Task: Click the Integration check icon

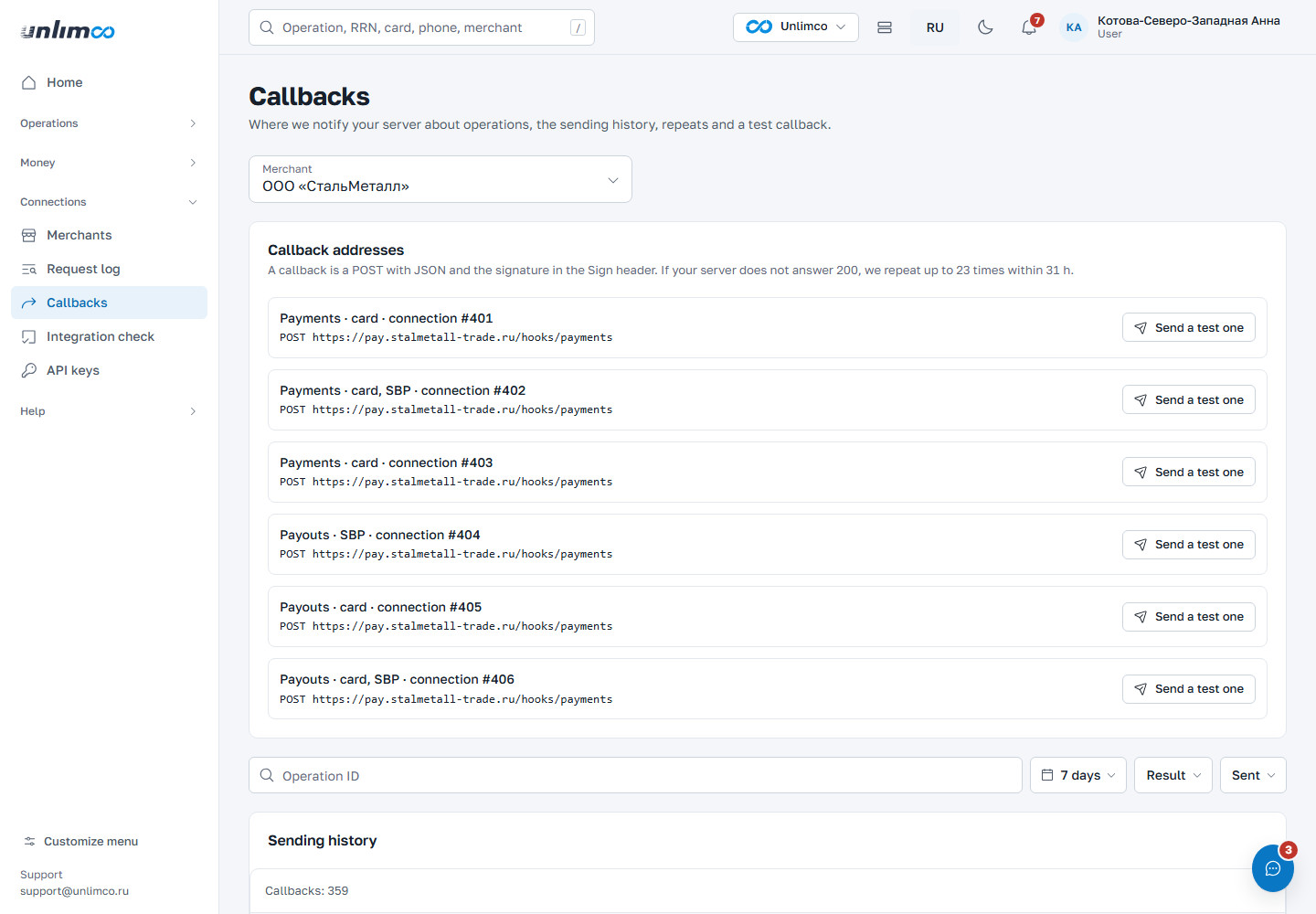Action: (x=29, y=336)
